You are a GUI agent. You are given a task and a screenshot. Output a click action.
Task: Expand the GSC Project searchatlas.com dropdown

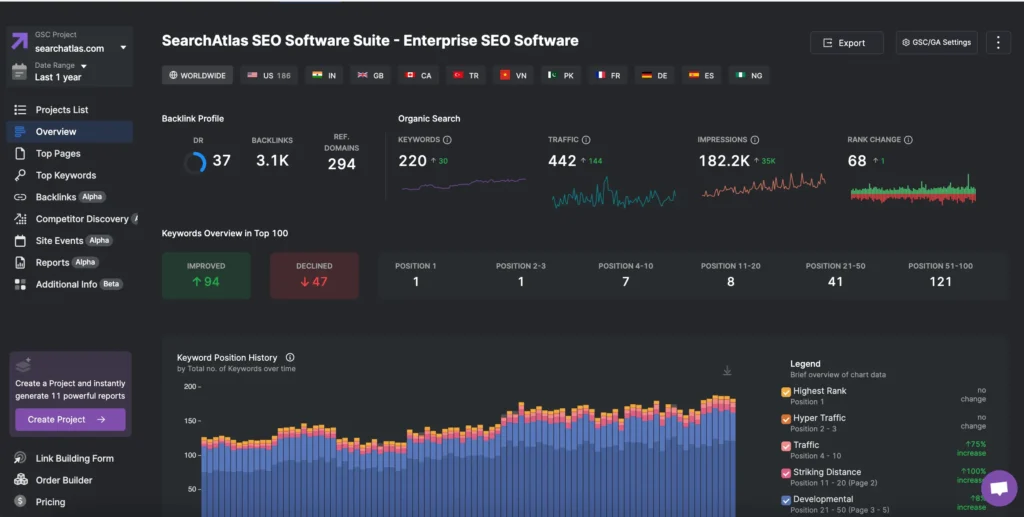(123, 48)
